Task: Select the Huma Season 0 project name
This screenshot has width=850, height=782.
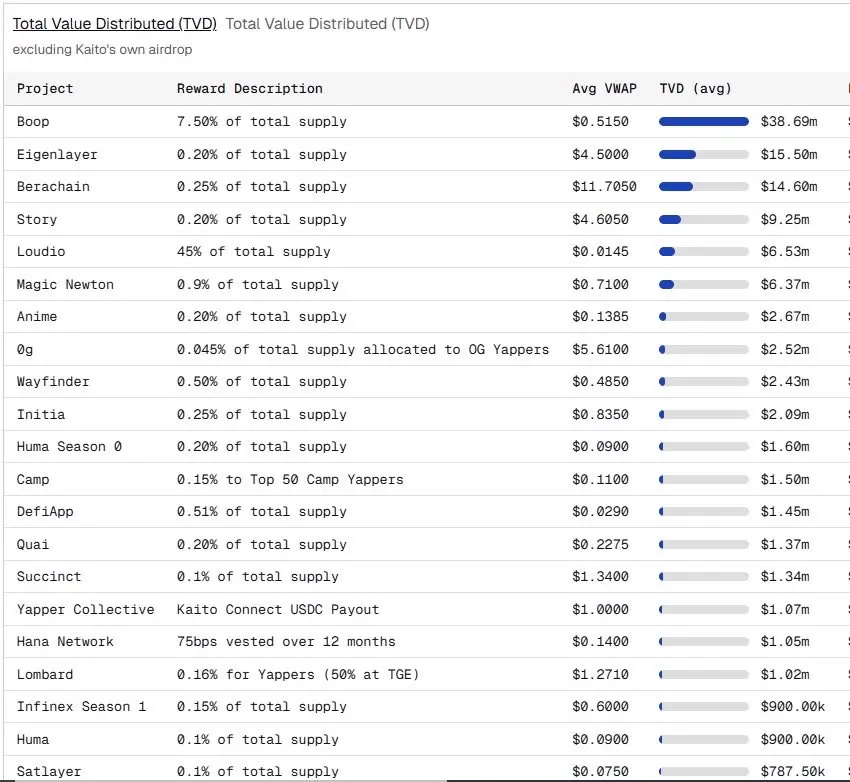Action: [69, 447]
